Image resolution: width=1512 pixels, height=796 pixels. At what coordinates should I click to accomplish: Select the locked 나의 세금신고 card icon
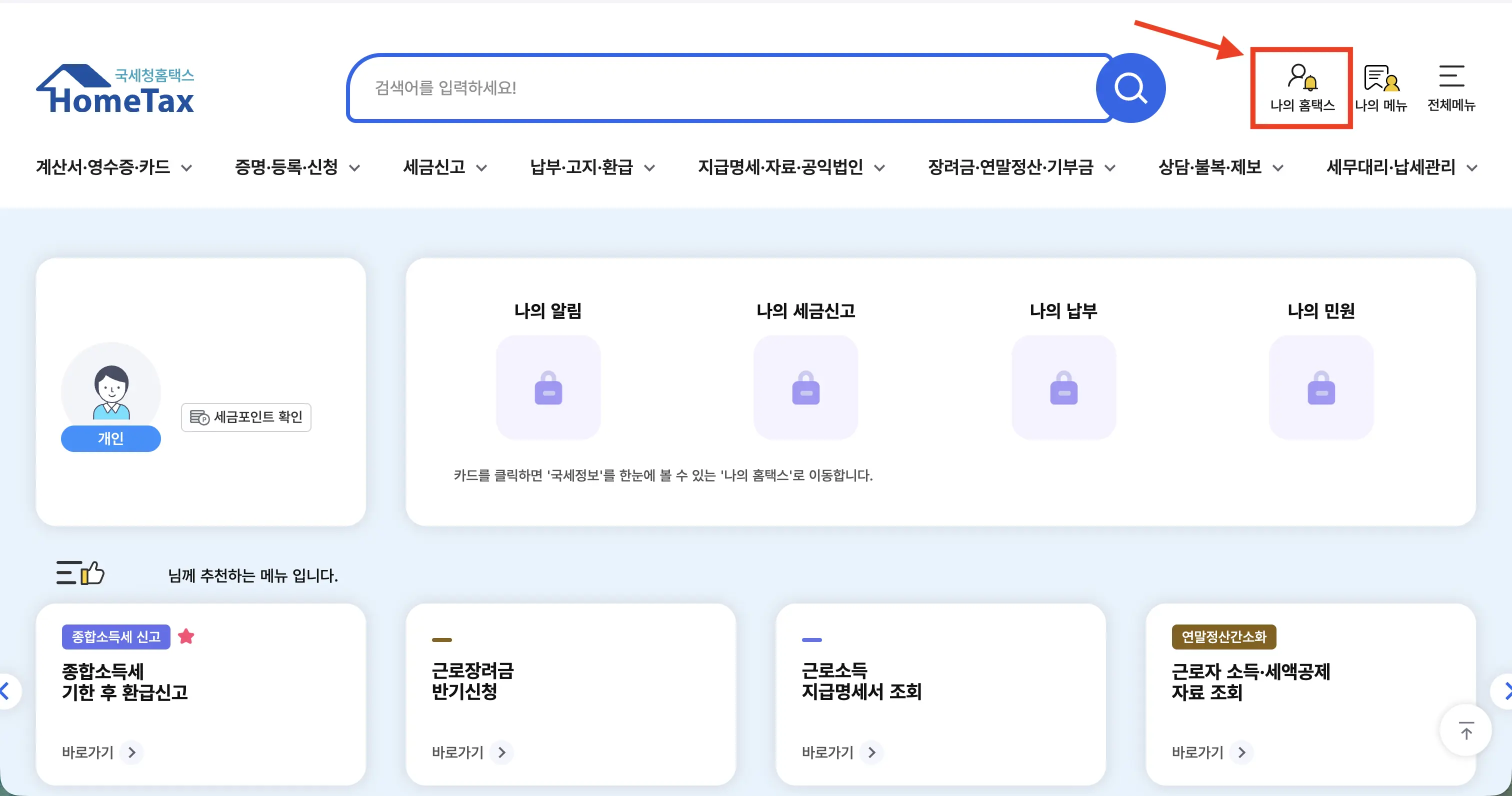pyautogui.click(x=804, y=387)
